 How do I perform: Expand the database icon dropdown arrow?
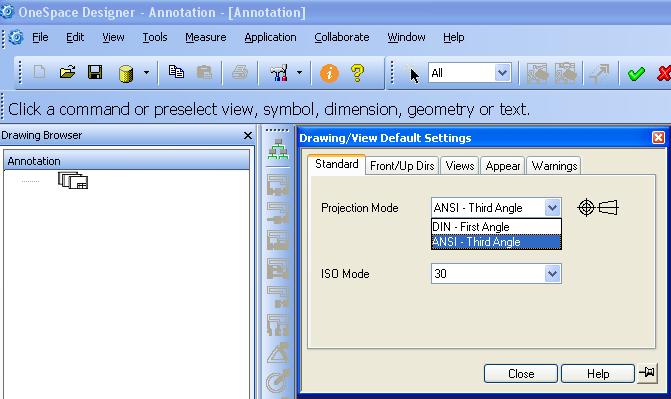click(x=146, y=72)
